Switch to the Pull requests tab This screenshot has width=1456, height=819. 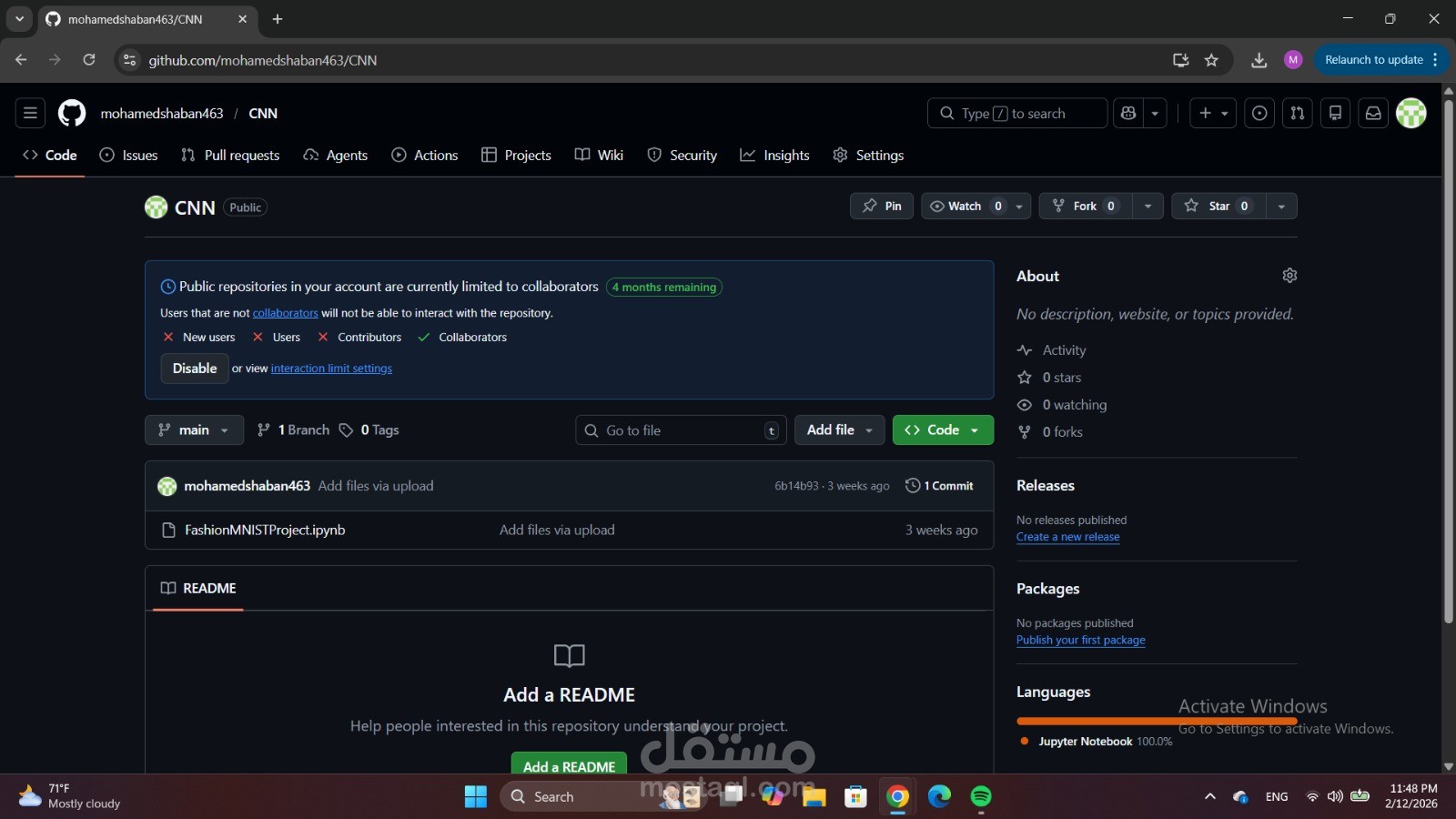tap(230, 155)
